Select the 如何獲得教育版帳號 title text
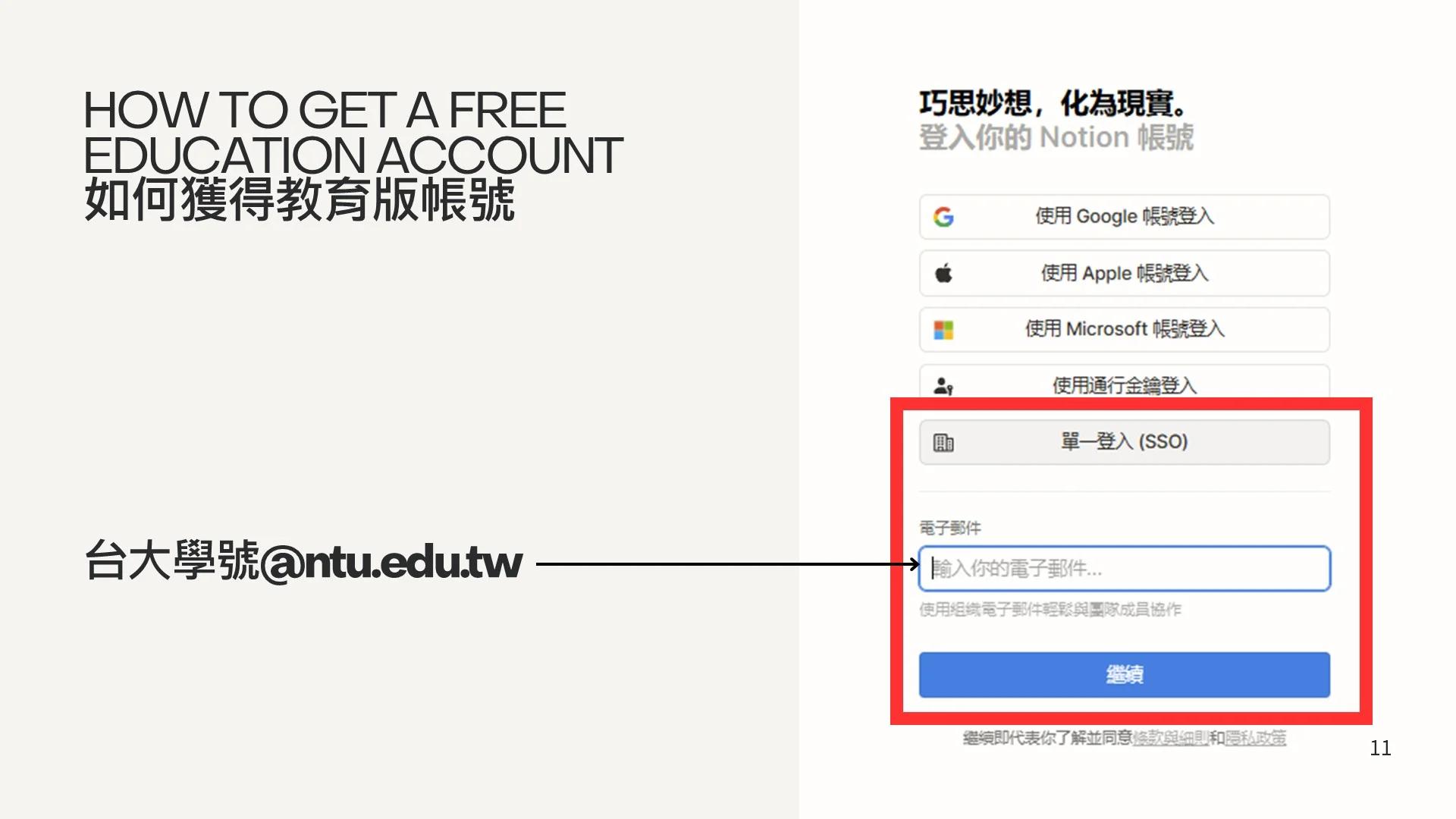This screenshot has height=819, width=1456. (x=300, y=200)
